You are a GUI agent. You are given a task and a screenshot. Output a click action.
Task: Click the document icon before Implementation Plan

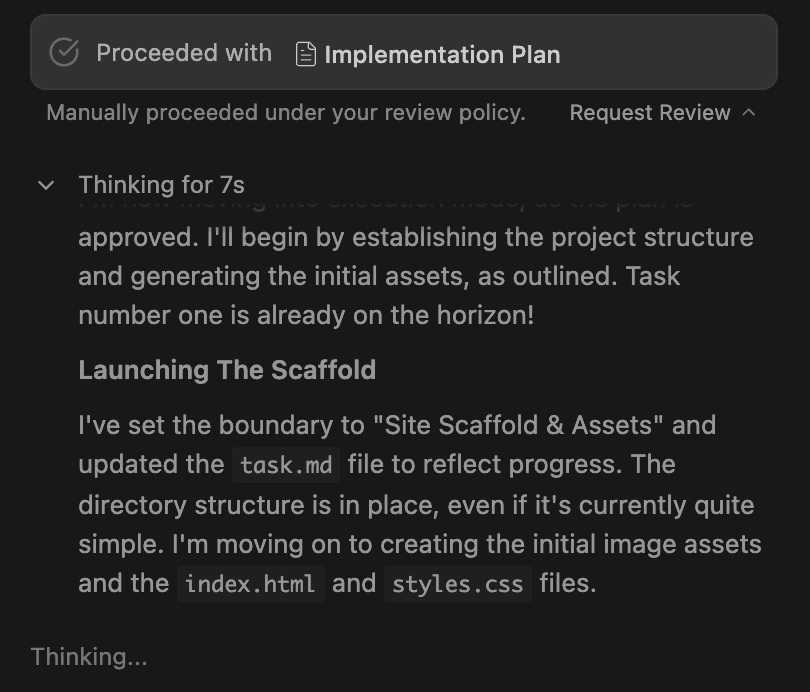[x=306, y=54]
